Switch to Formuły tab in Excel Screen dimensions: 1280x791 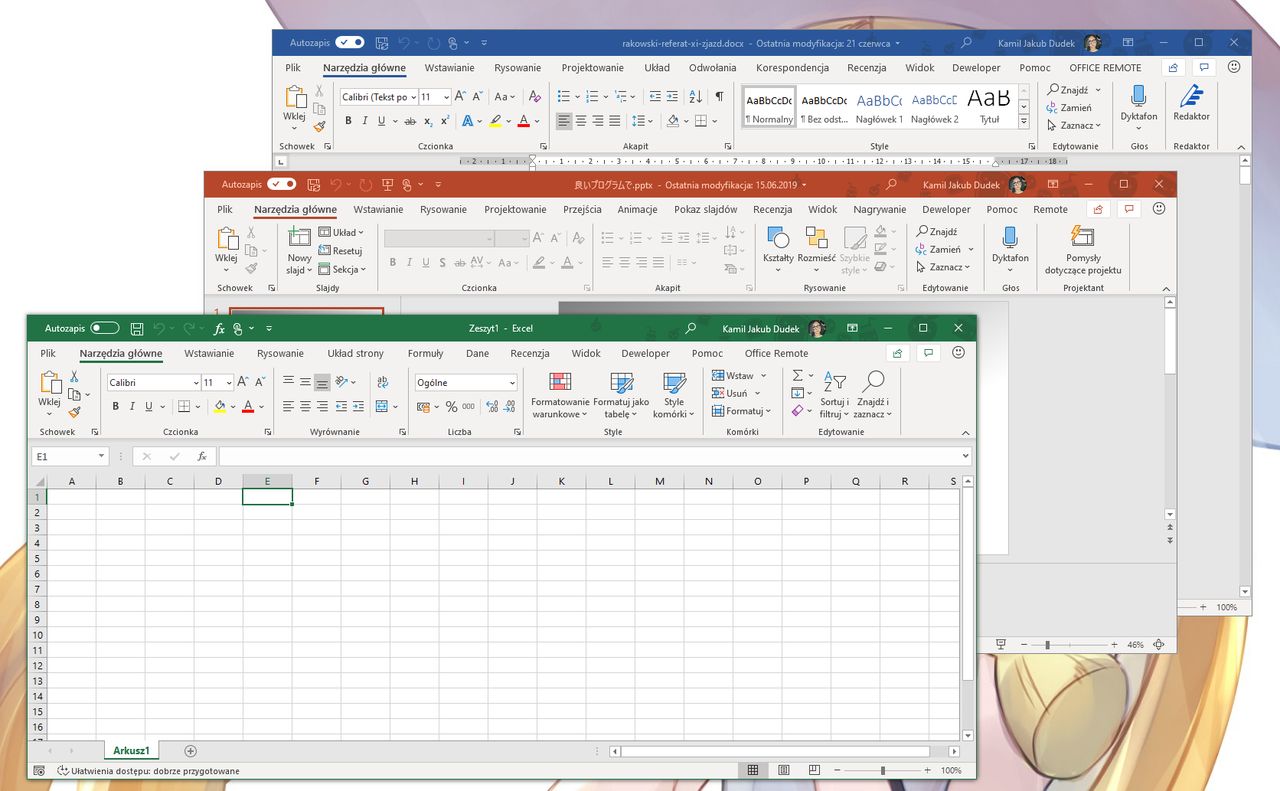tap(425, 353)
